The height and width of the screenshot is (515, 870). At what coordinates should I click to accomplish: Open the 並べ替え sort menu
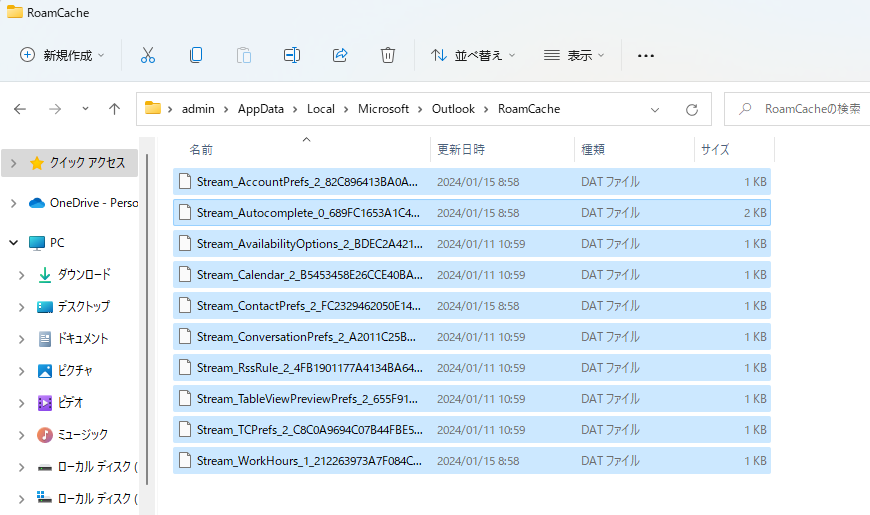point(473,55)
